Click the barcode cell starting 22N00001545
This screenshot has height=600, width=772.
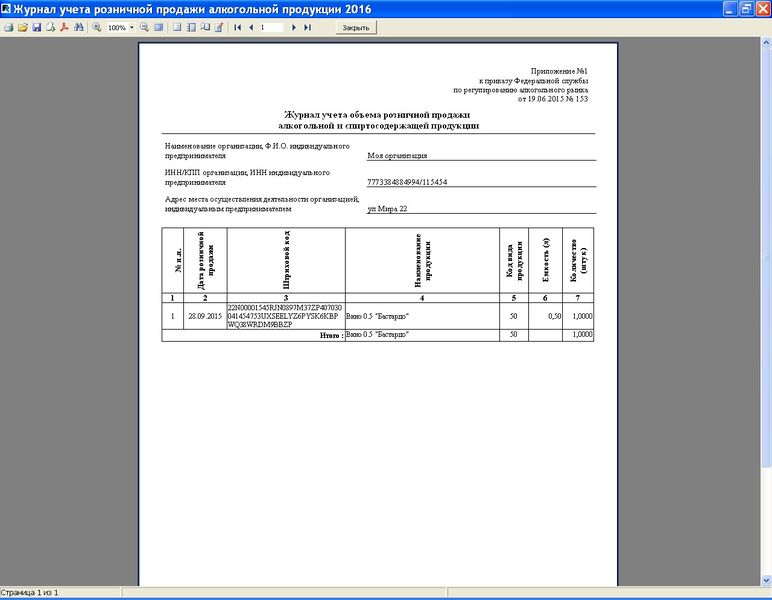click(x=286, y=316)
